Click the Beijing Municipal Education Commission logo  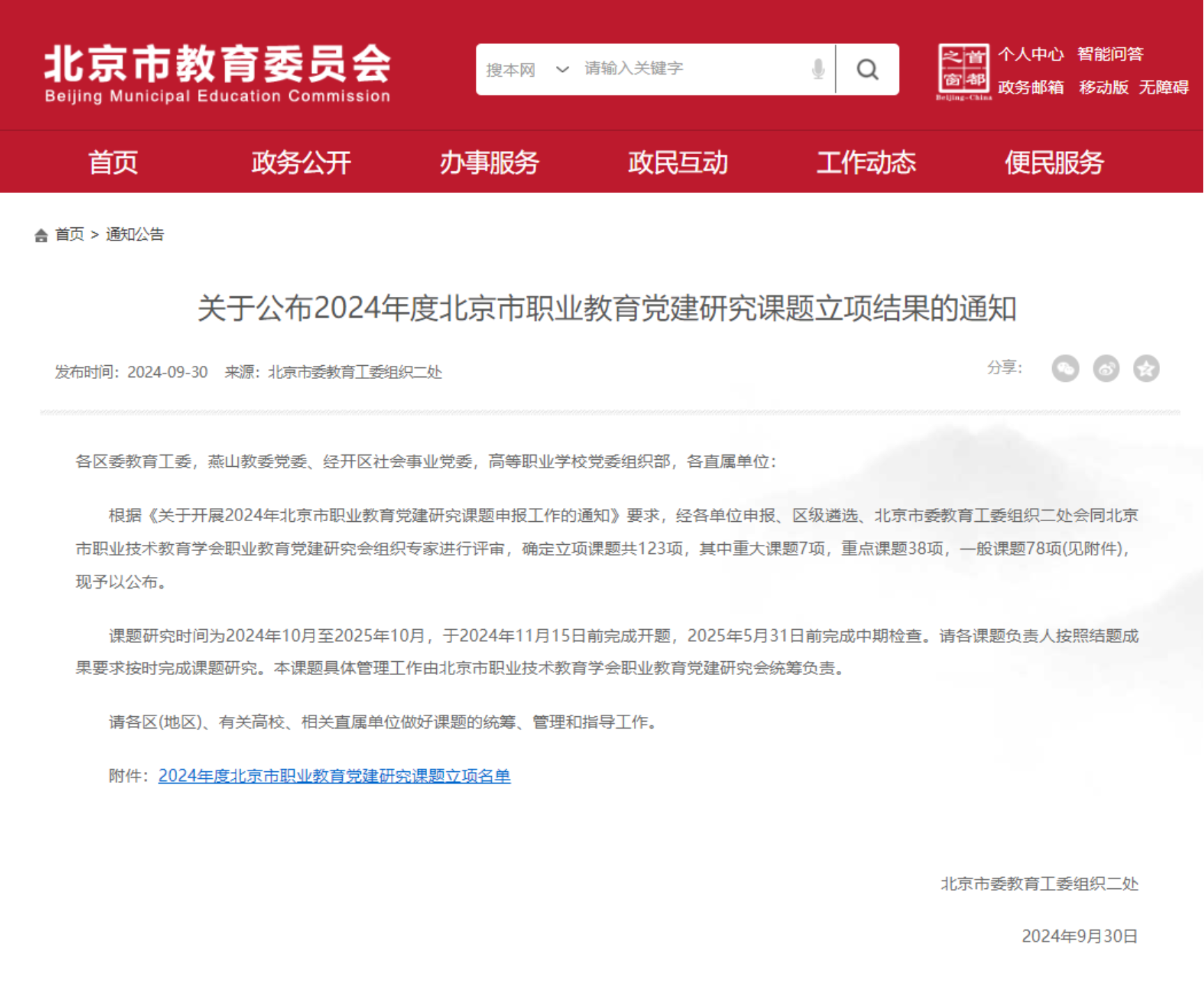point(217,73)
